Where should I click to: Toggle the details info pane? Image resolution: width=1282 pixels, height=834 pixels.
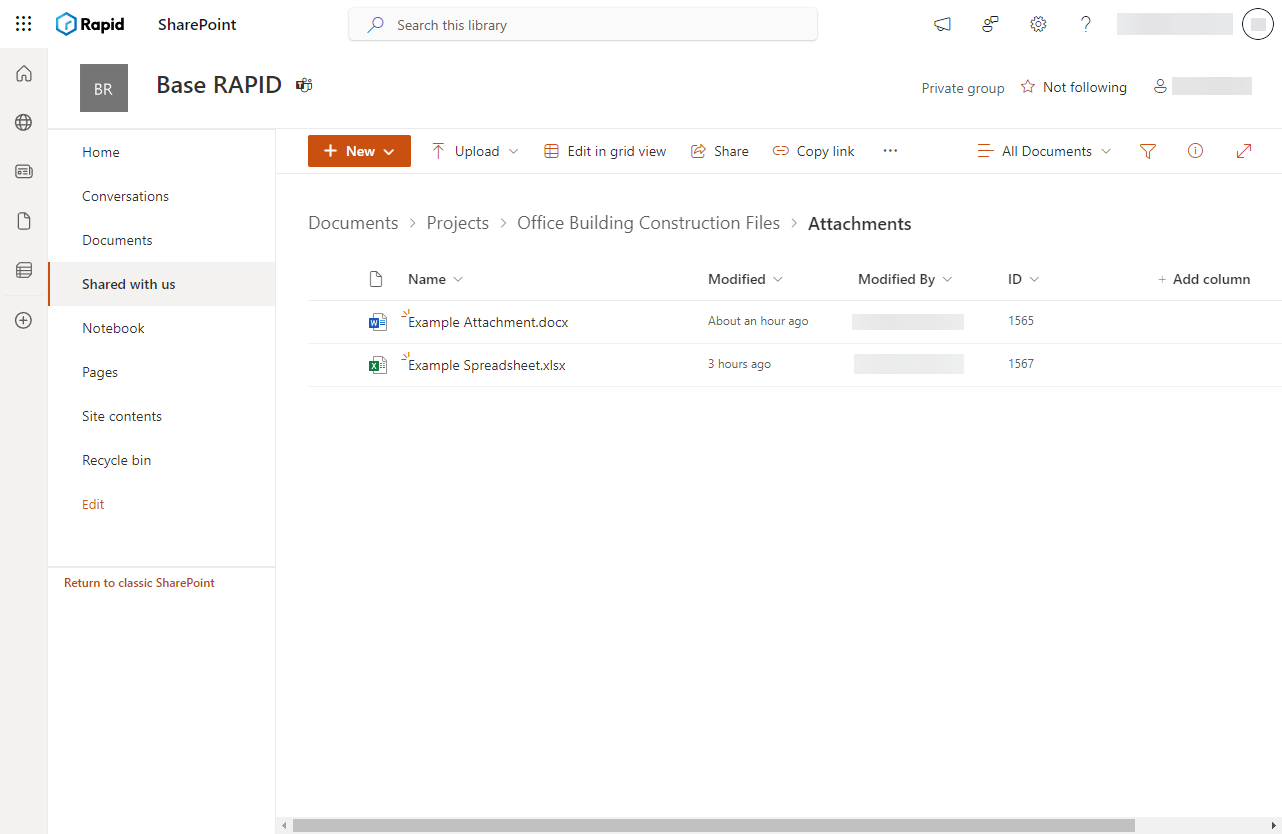[x=1195, y=150]
